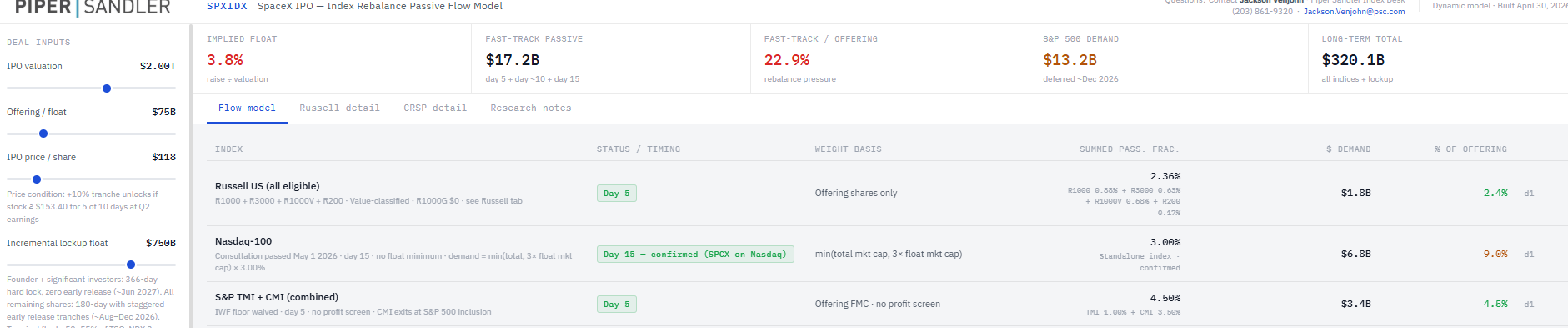Click the SUMMED PASS. FRAC. column header
Viewport: 1568px width, 328px height.
(1130, 149)
